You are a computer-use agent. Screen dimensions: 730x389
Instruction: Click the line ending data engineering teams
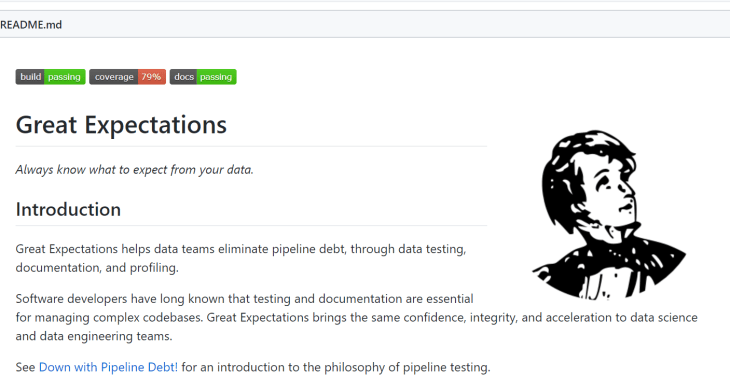point(94,336)
